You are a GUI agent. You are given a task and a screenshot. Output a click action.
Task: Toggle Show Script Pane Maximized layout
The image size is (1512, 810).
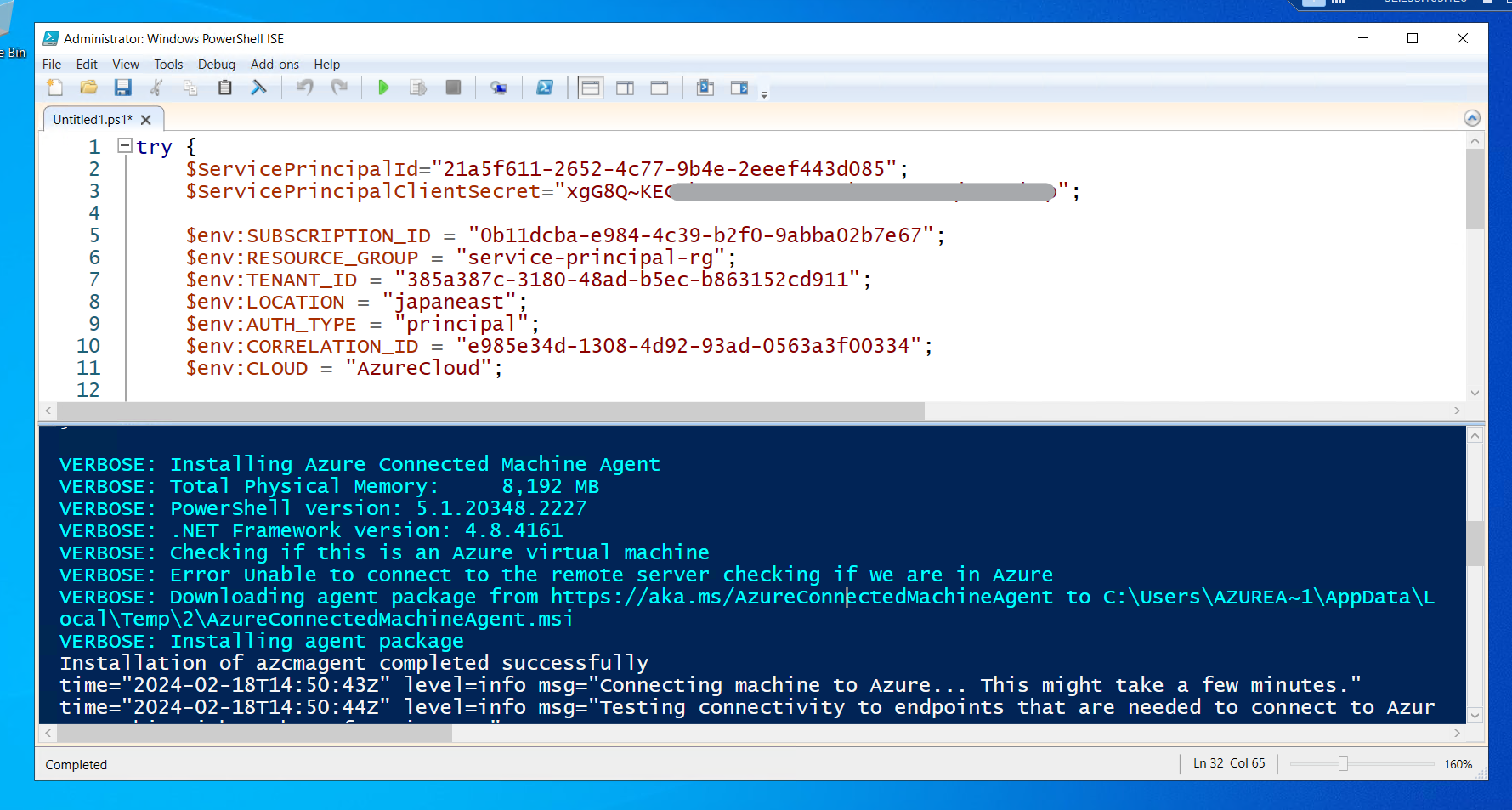(660, 88)
